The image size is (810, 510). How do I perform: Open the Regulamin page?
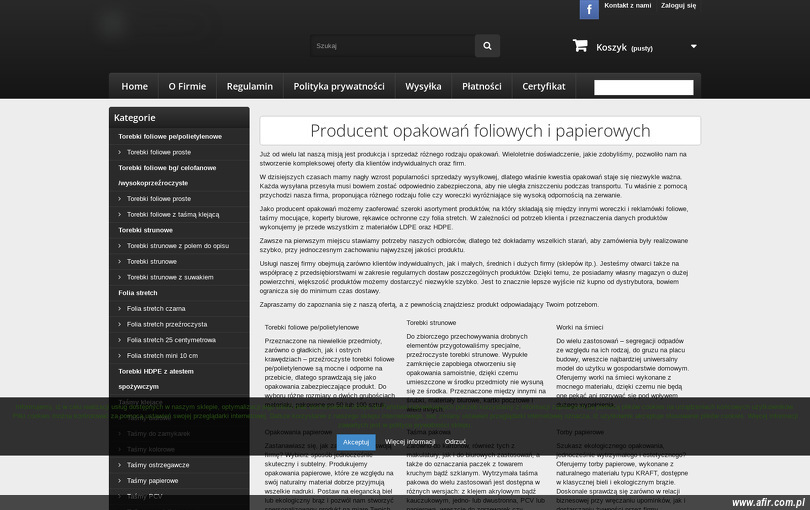click(249, 86)
